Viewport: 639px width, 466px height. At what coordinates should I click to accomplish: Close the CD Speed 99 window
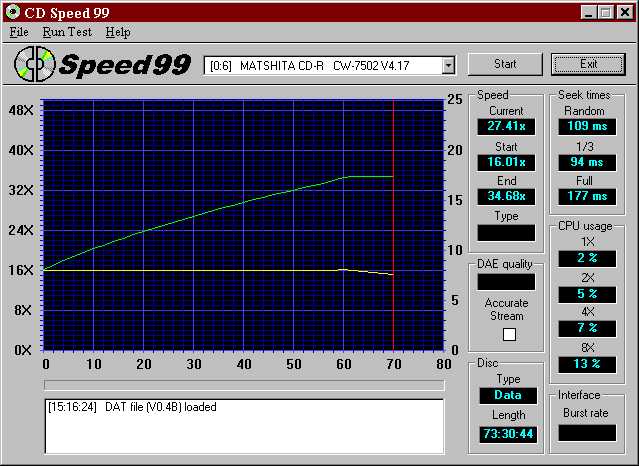624,12
